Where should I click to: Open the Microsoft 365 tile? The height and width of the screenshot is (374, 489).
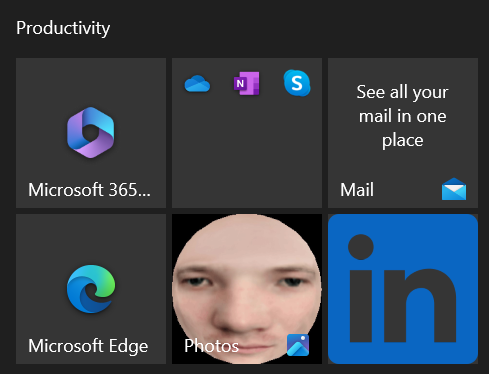pyautogui.click(x=91, y=133)
